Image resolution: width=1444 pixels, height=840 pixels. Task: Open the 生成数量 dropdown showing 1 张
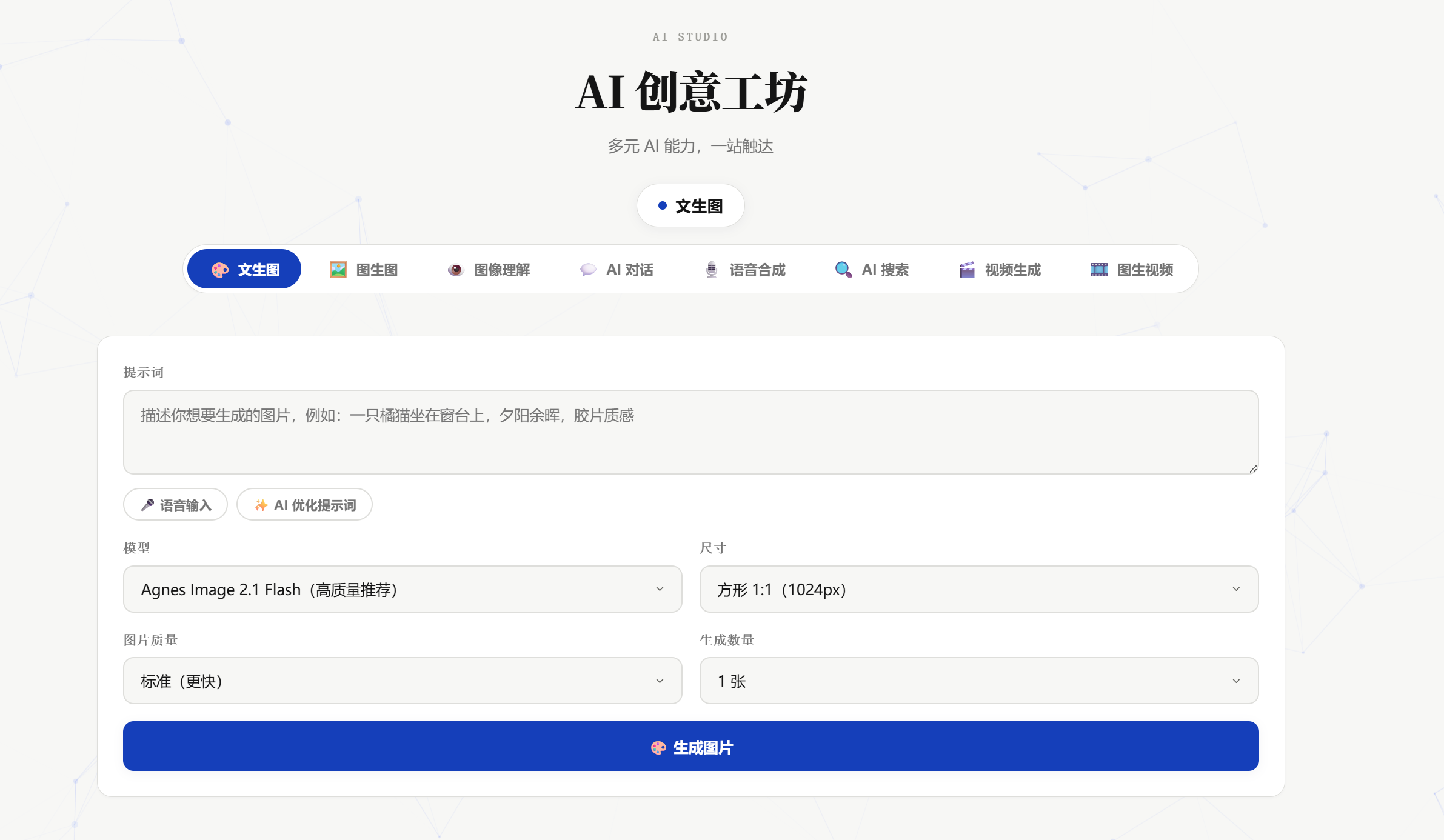(x=979, y=681)
